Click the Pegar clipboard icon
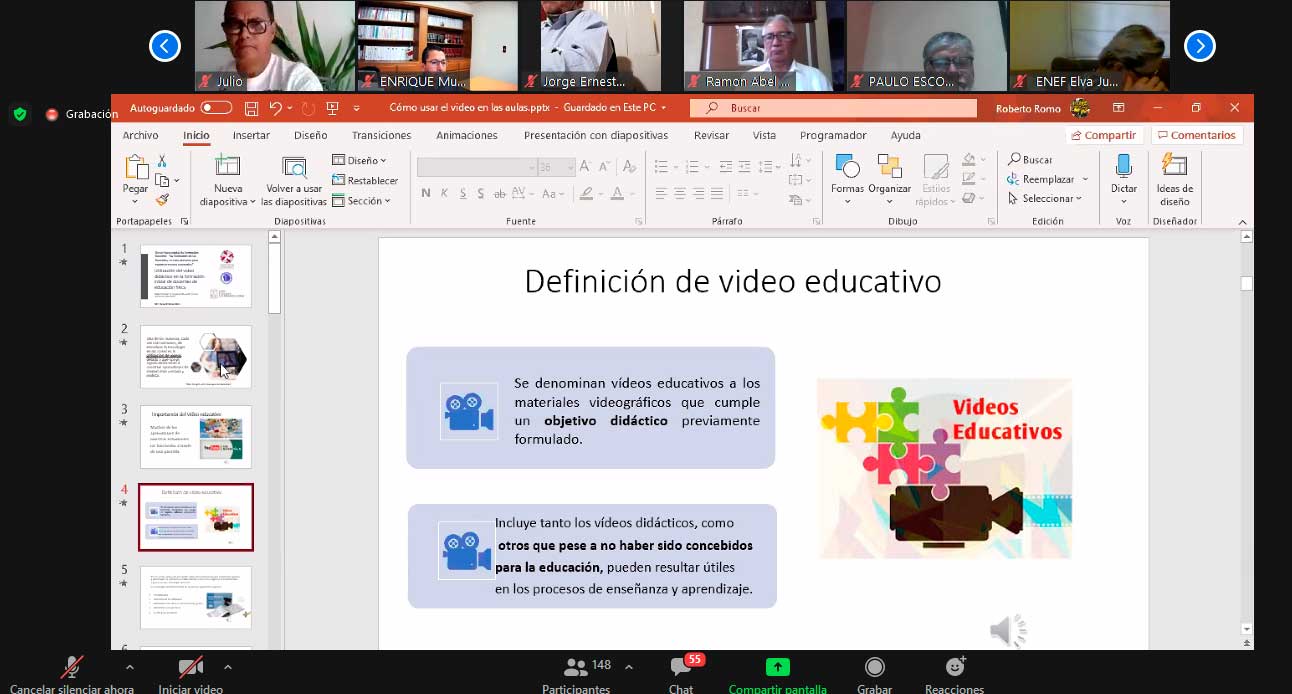The width and height of the screenshot is (1292, 694). coord(135,169)
